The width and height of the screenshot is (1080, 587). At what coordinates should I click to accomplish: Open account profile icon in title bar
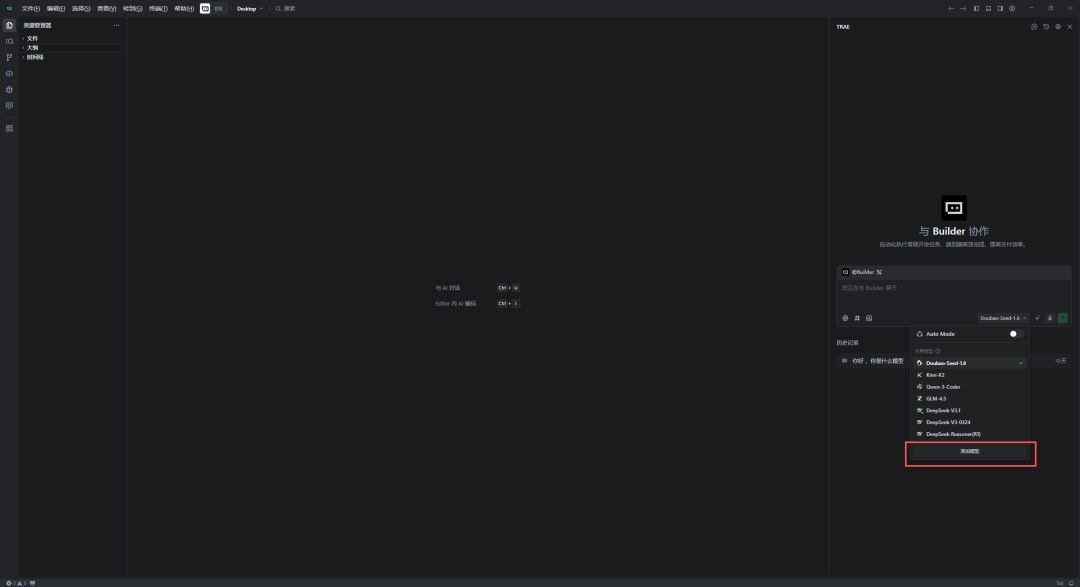coord(1012,8)
